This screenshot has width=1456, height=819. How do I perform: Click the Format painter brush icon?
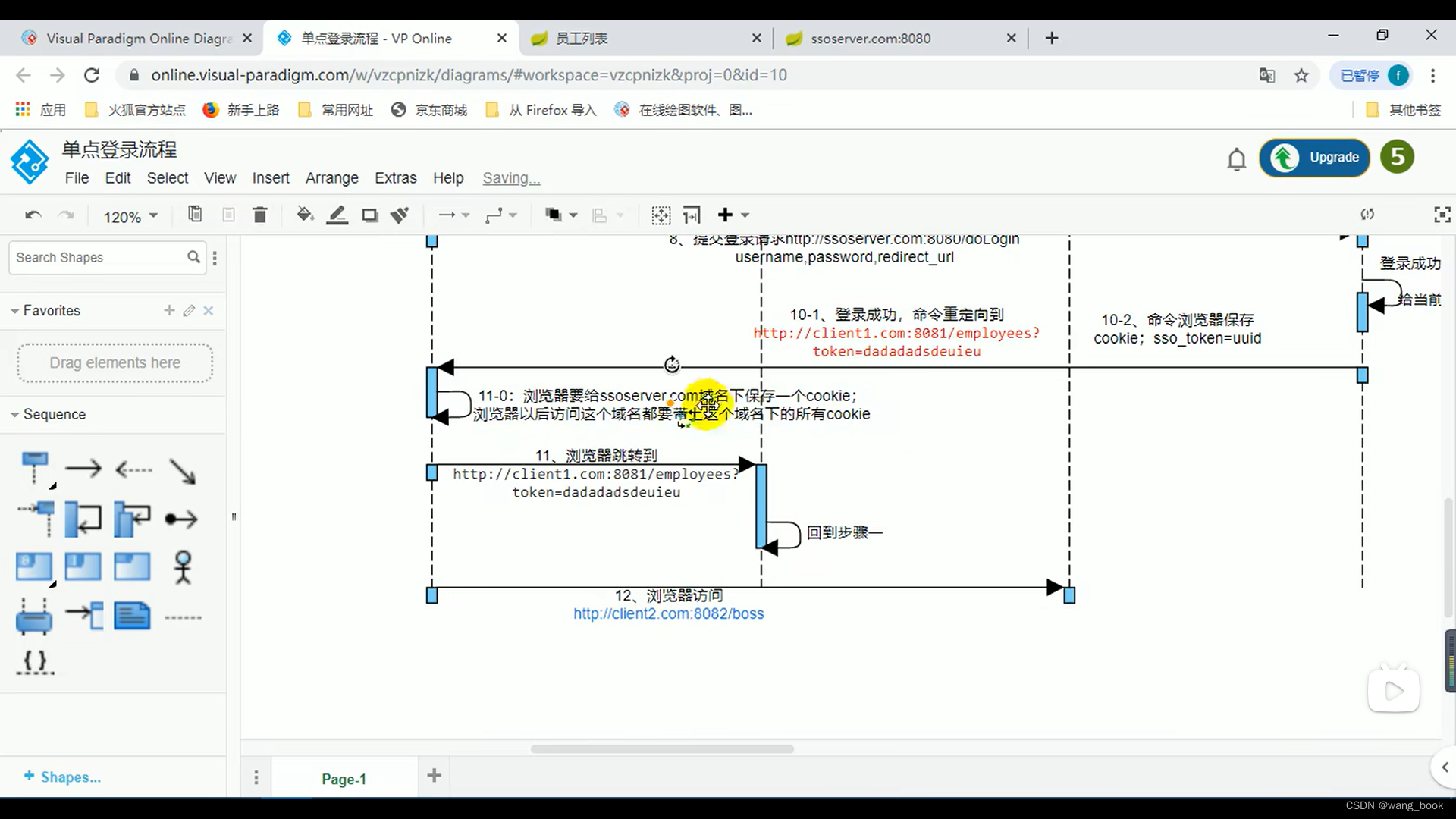click(400, 215)
